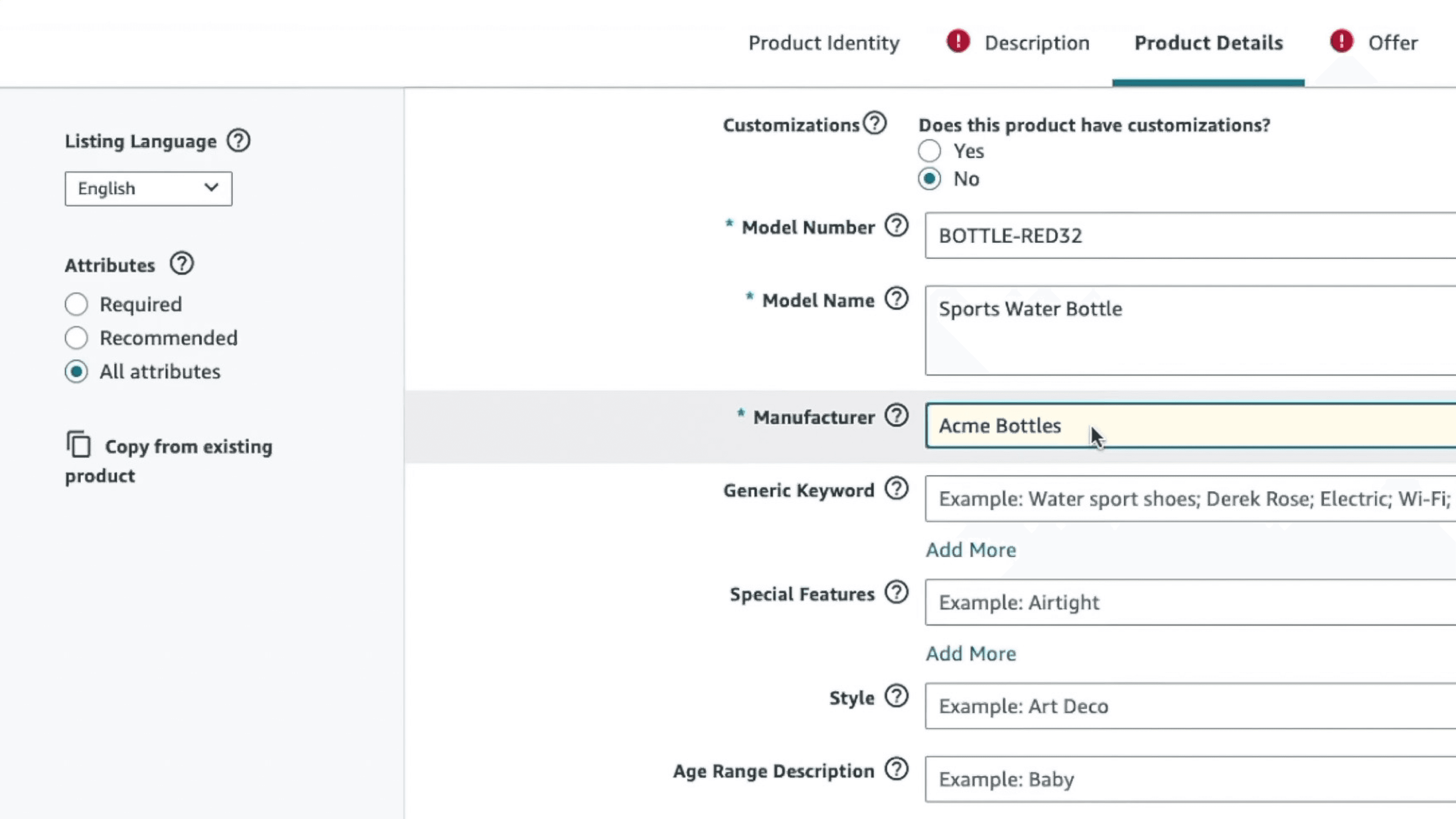Screen dimensions: 1456x819
Task: Click help icon next to Listing Language
Action: tap(238, 141)
